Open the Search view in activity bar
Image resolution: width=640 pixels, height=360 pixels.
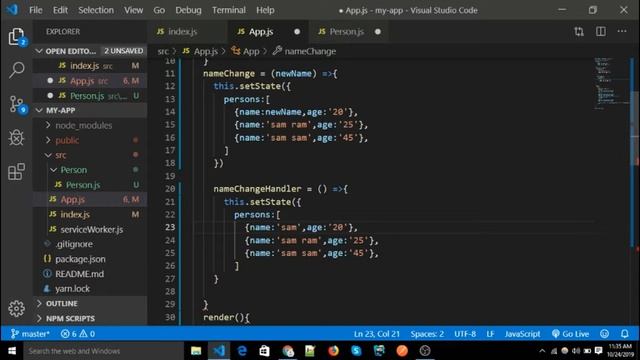[x=16, y=70]
